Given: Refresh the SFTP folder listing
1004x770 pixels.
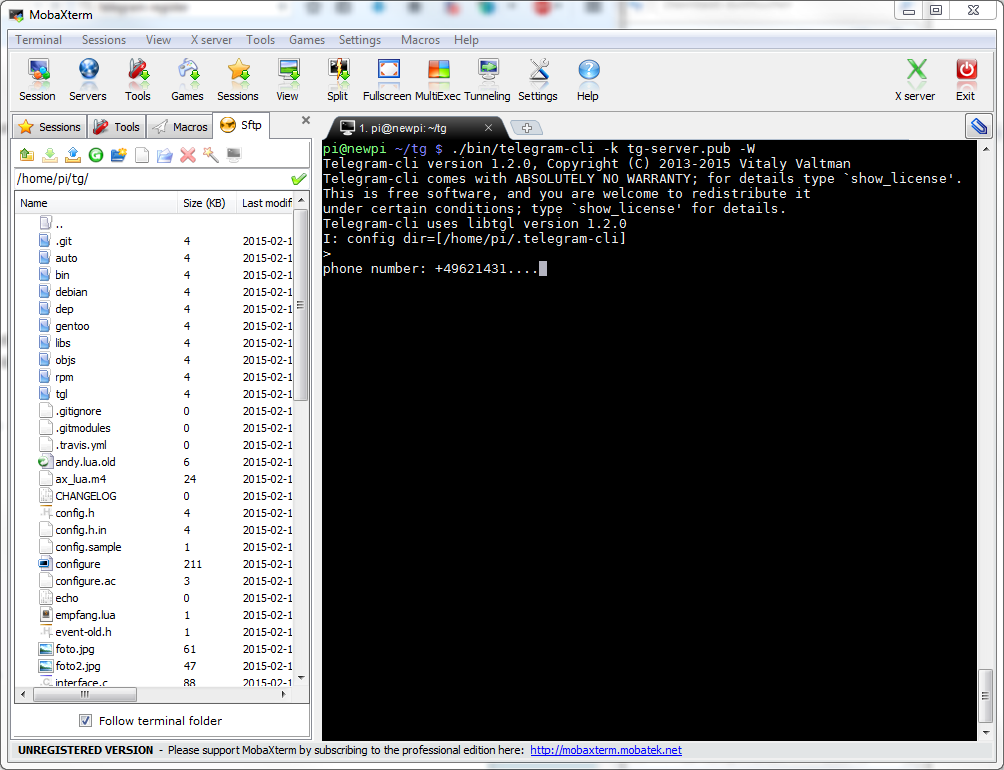Looking at the screenshot, I should [x=96, y=155].
